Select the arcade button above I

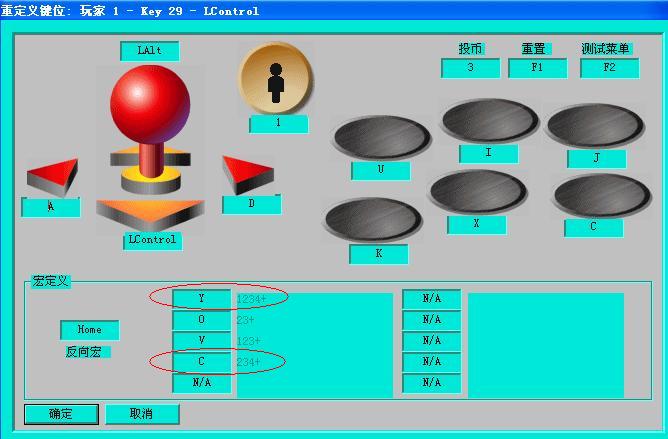pyautogui.click(x=489, y=120)
